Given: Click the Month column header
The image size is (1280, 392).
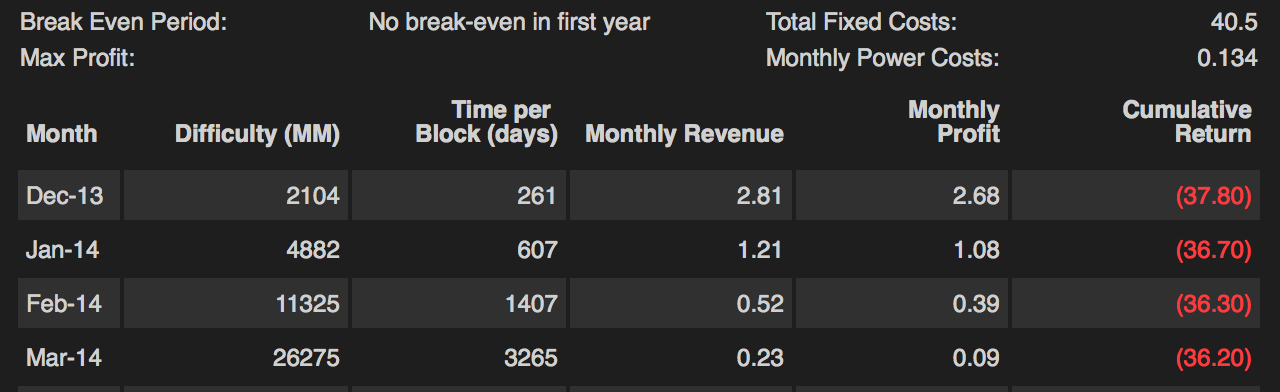Looking at the screenshot, I should tap(62, 133).
